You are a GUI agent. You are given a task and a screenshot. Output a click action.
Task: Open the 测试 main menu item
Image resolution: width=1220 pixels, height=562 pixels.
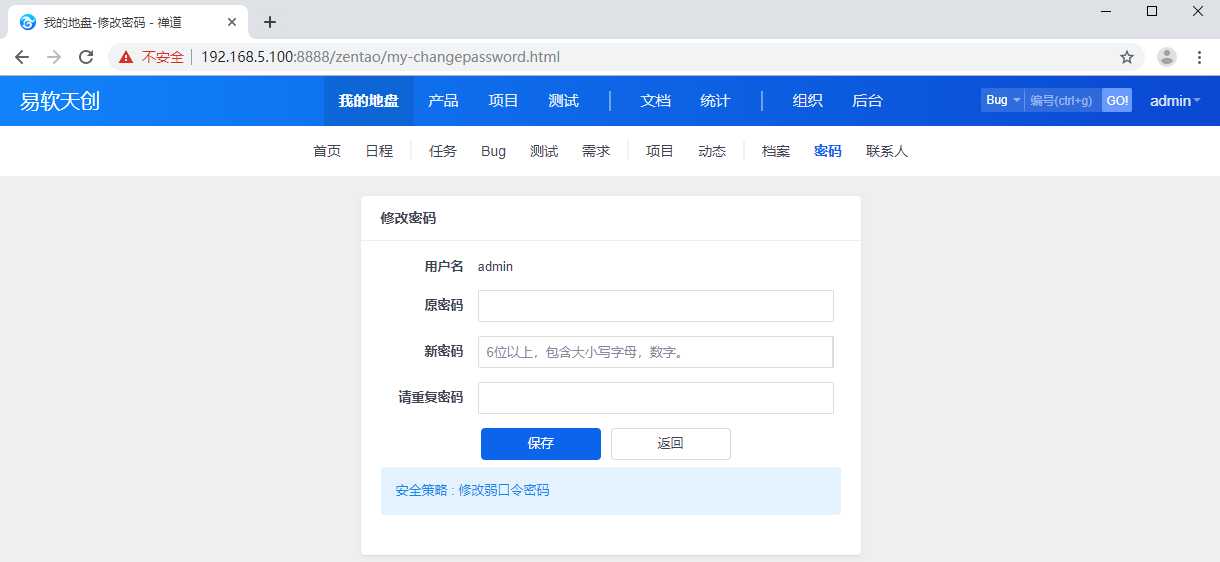coord(563,101)
